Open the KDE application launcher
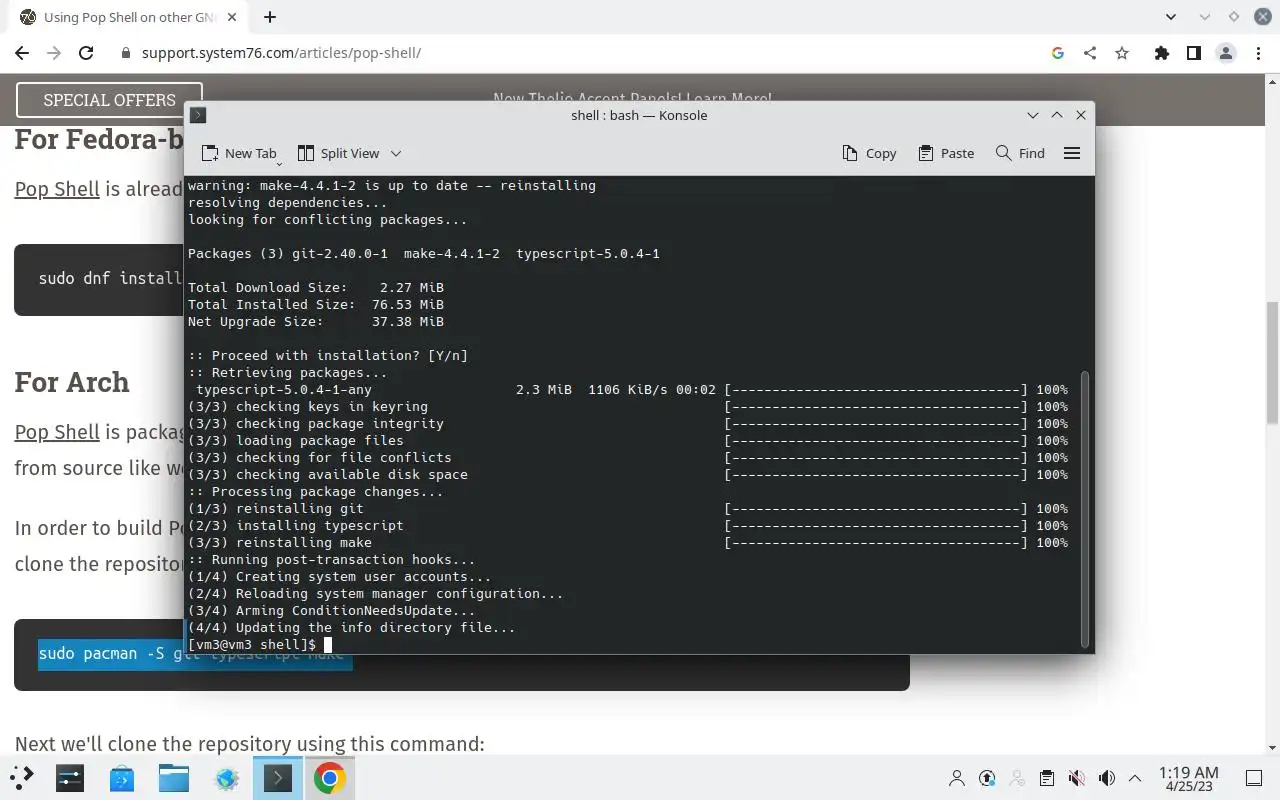Screen dimensions: 1280x800 coord(22,777)
